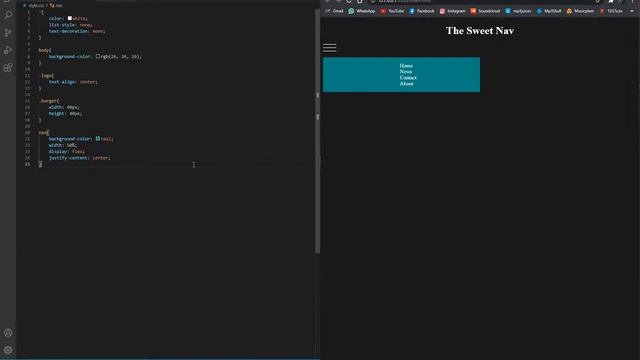Viewport: 640px width, 360px height.
Task: Click the 'justify-content: center;' line
Action: click(80, 158)
